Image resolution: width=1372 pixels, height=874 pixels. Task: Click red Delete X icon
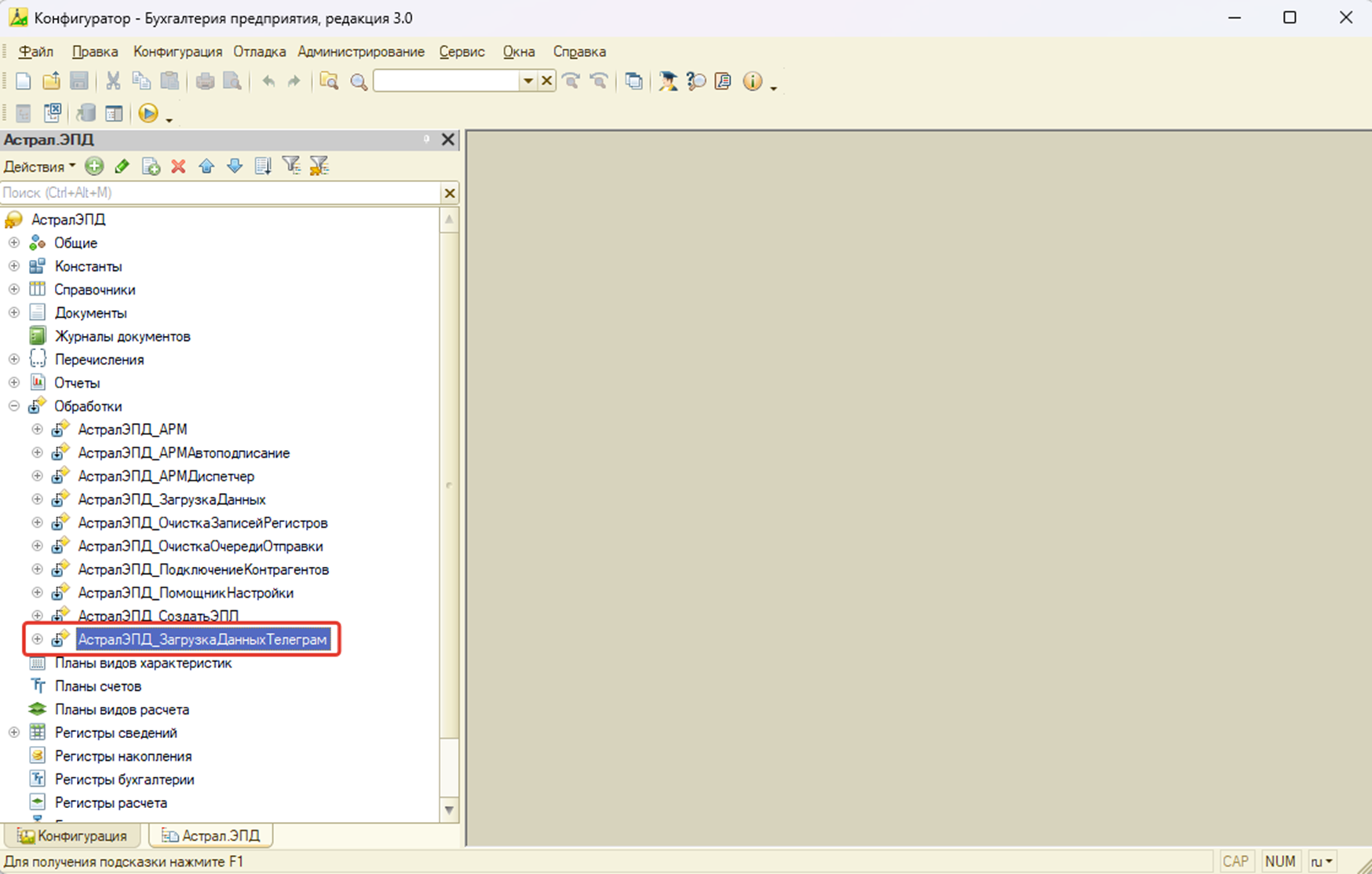point(178,166)
